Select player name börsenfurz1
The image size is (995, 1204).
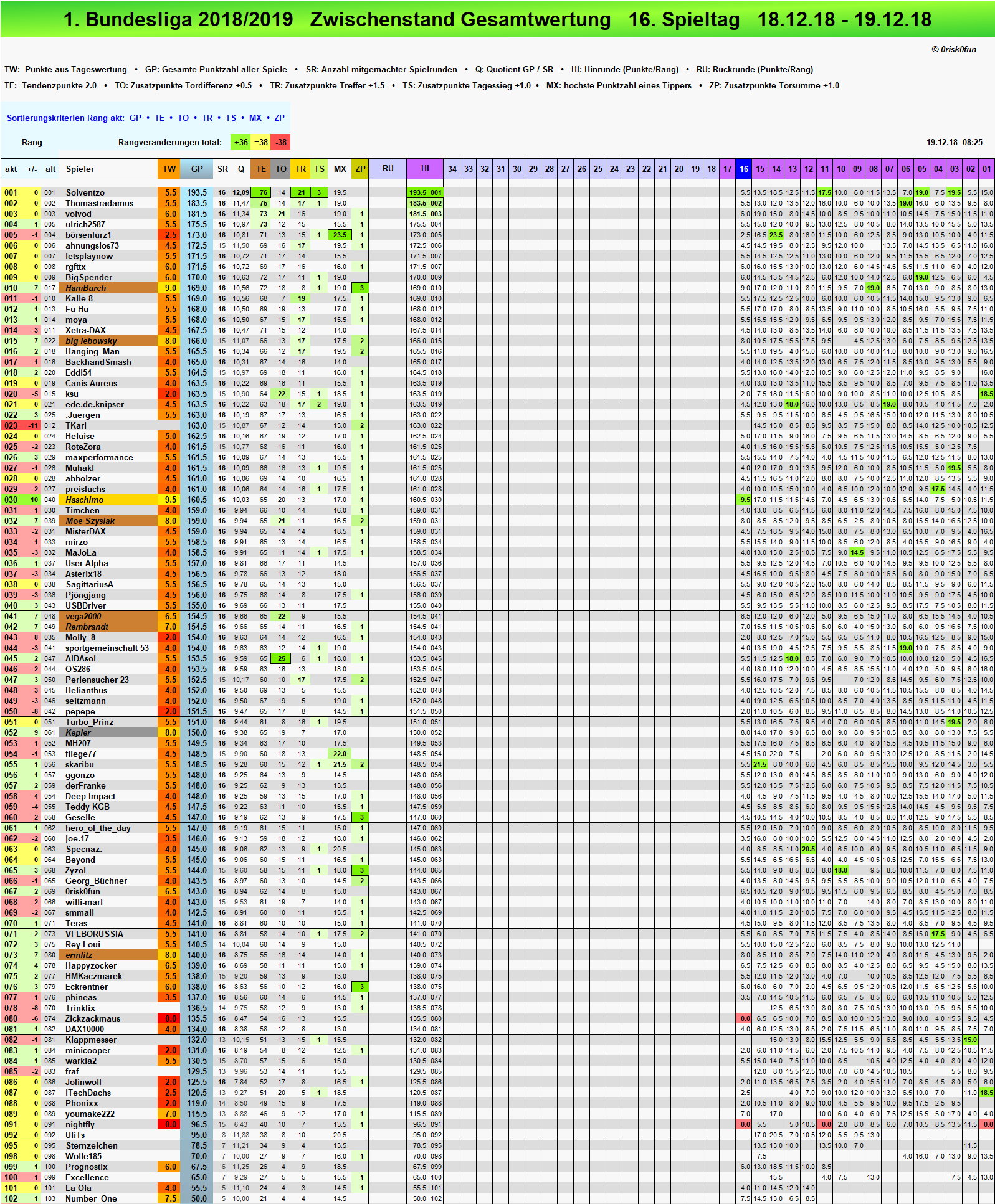tap(88, 235)
